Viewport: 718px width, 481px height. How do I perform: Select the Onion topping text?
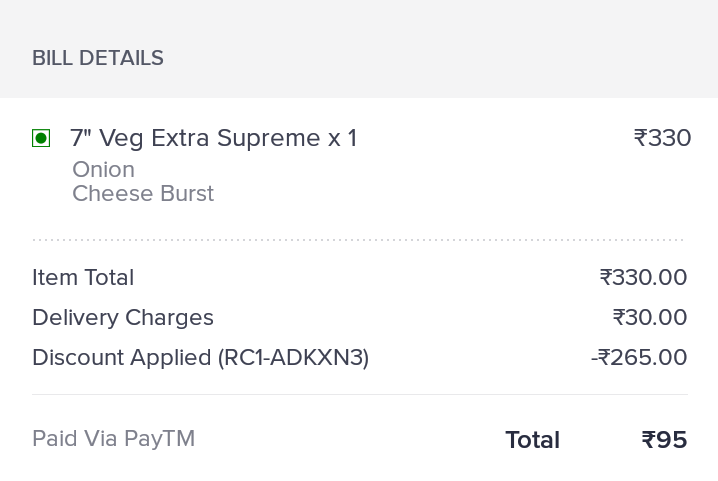(x=103, y=169)
